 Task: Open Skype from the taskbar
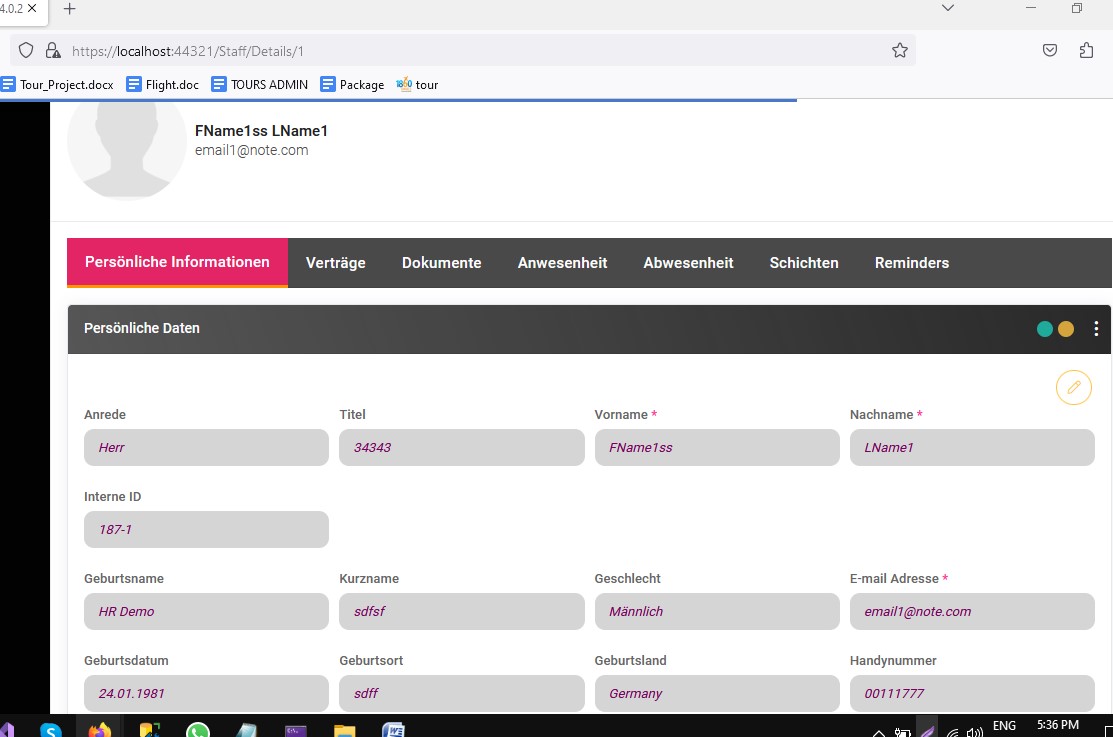coord(51,729)
